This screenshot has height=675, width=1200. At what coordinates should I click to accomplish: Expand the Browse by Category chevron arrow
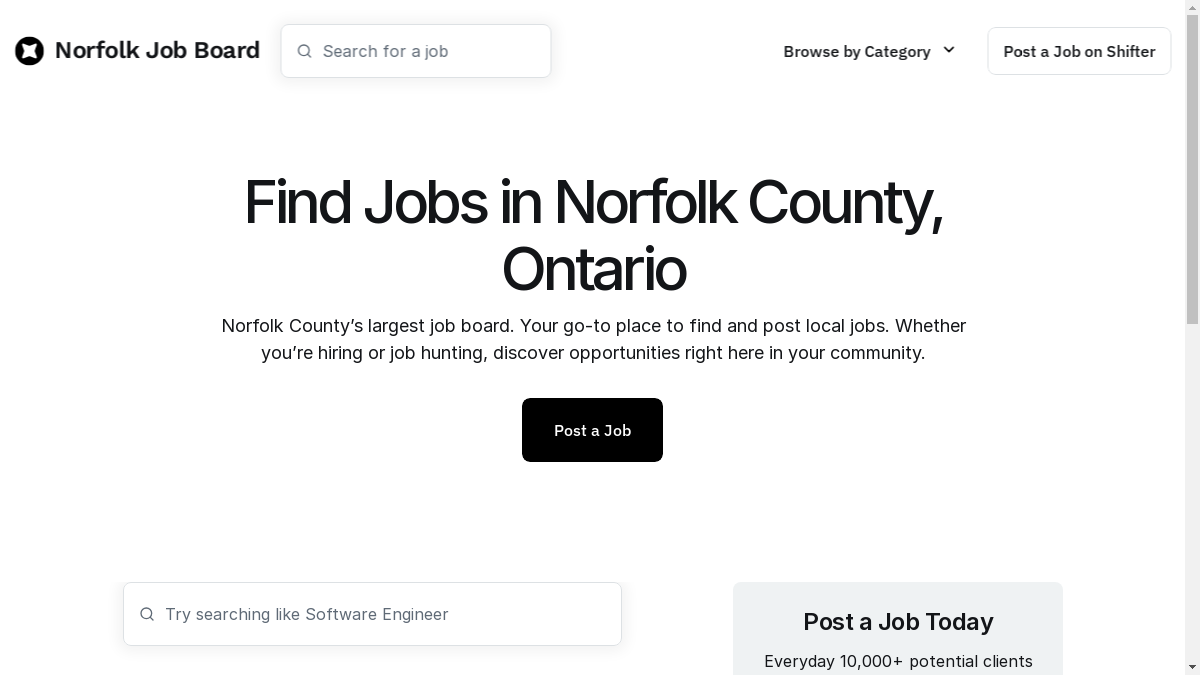949,50
